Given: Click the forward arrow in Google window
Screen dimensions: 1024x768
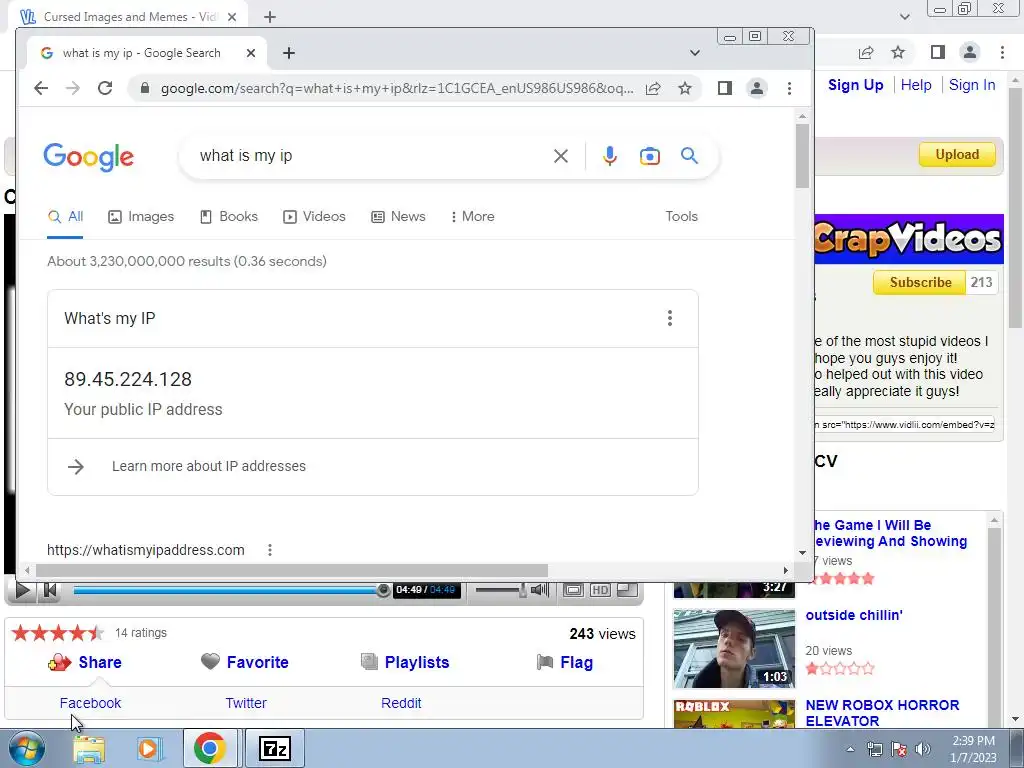Looking at the screenshot, I should coord(72,88).
